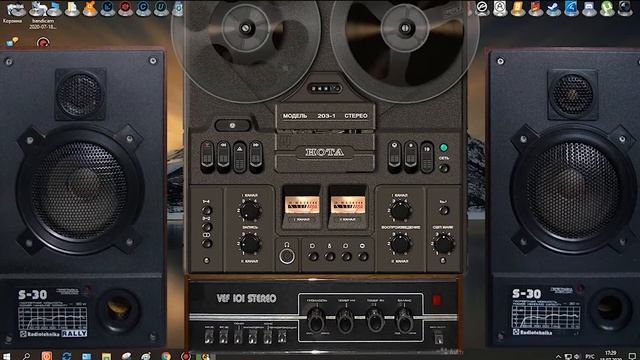
Task: Open the notification center icon in taskbar
Action: point(631,356)
